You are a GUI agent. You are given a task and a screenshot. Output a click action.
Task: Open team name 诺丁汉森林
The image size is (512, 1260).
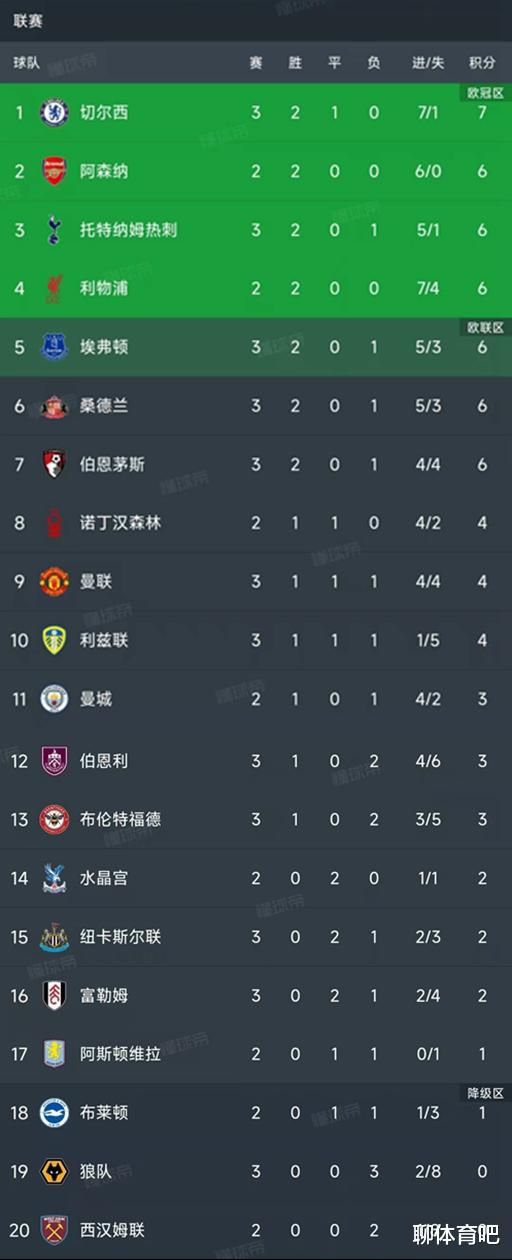coord(120,523)
